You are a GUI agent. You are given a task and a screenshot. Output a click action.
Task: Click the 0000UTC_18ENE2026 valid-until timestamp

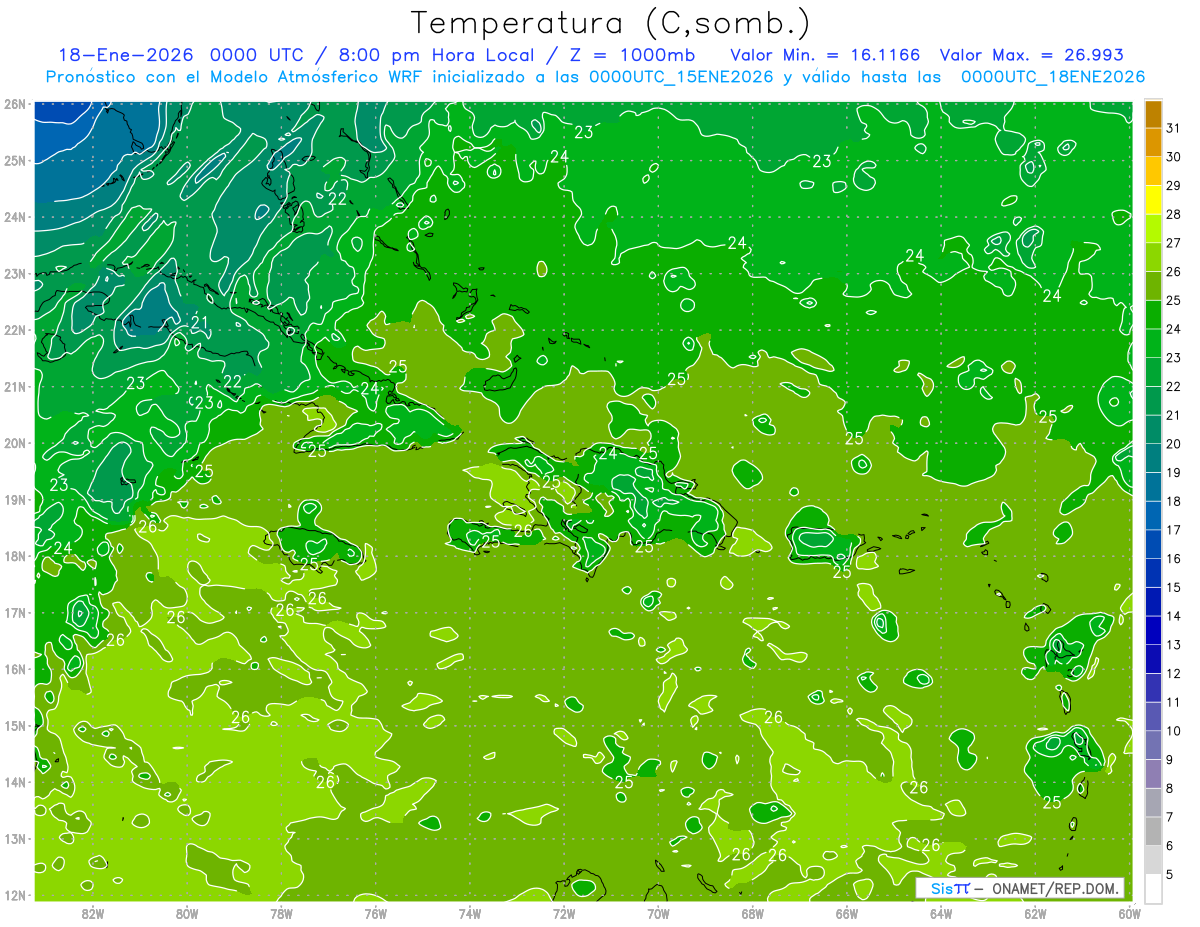pyautogui.click(x=1053, y=77)
